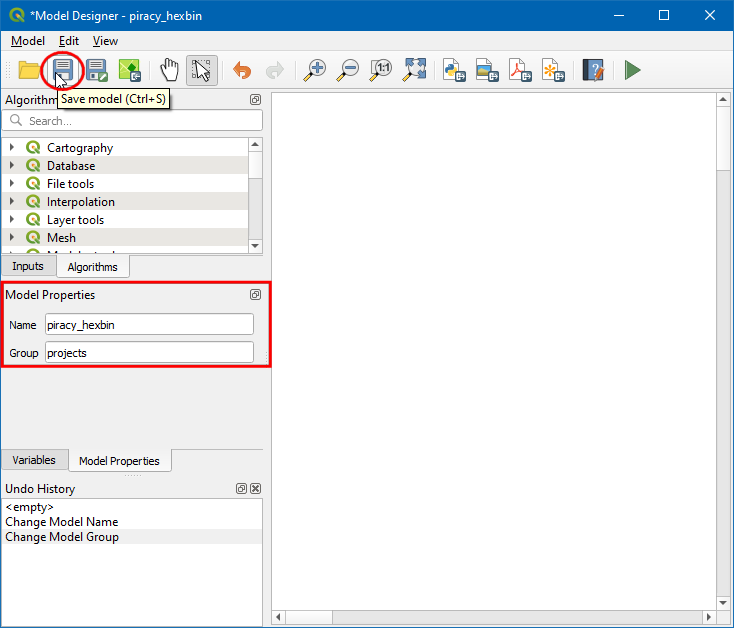
Task: Export model as image icon
Action: click(487, 70)
